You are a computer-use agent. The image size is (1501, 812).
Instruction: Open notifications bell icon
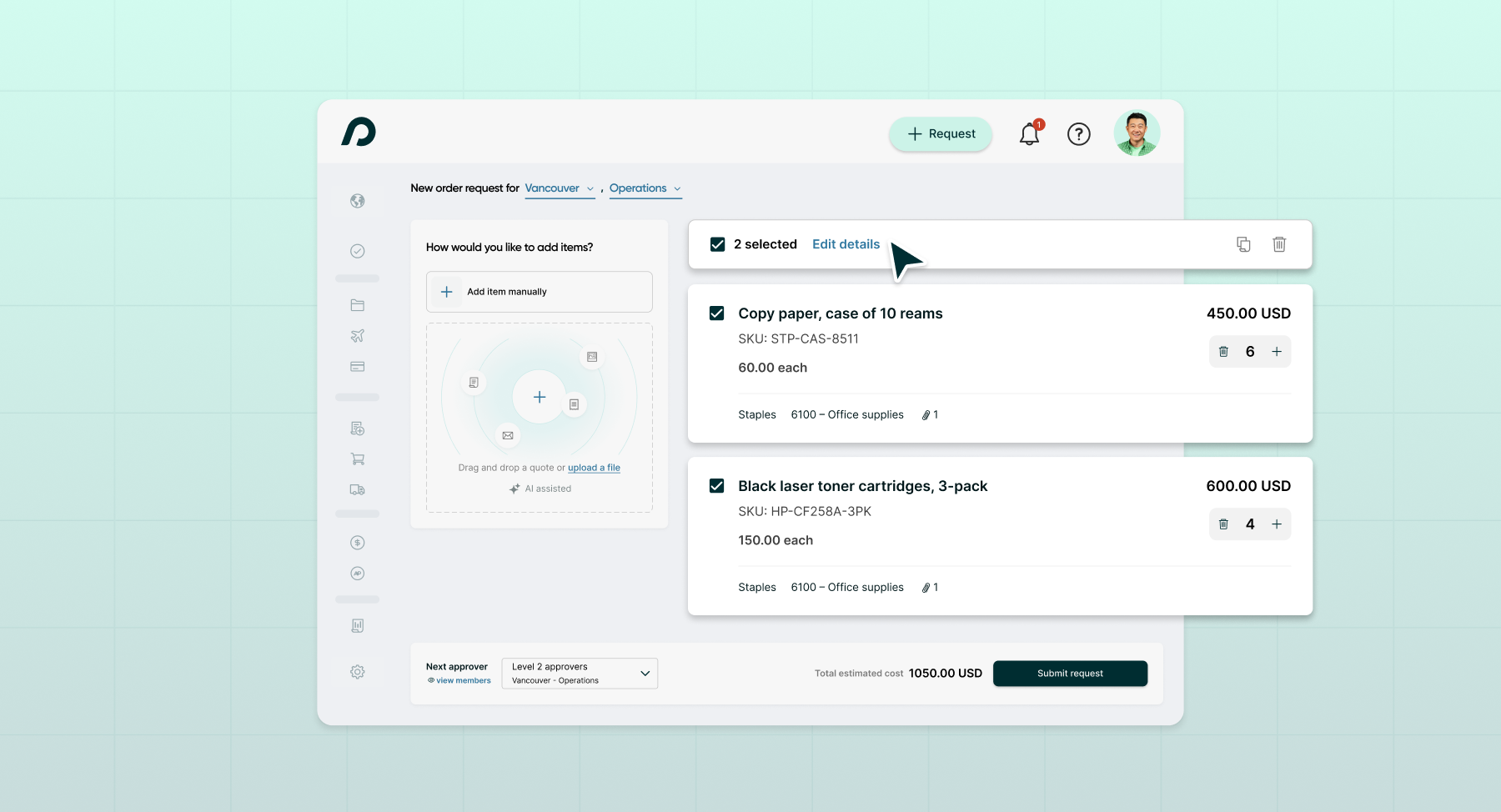1030,133
